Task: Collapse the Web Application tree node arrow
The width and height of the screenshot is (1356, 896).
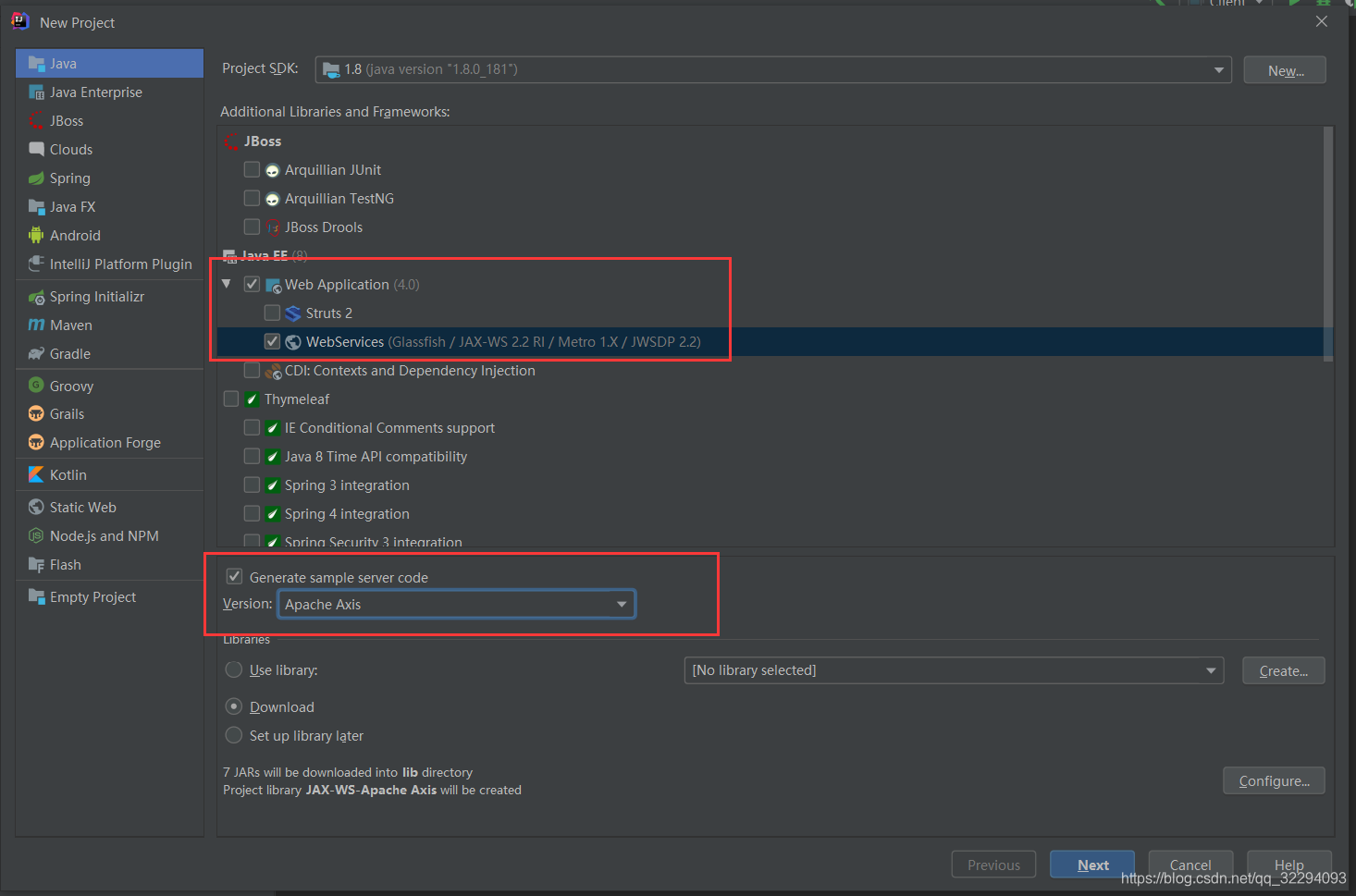Action: point(227,284)
